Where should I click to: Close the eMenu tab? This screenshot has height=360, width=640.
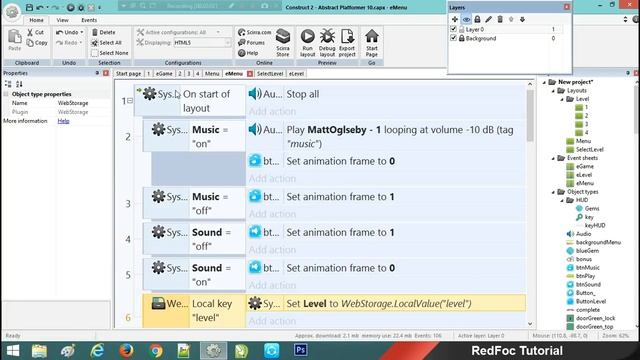(x=250, y=74)
